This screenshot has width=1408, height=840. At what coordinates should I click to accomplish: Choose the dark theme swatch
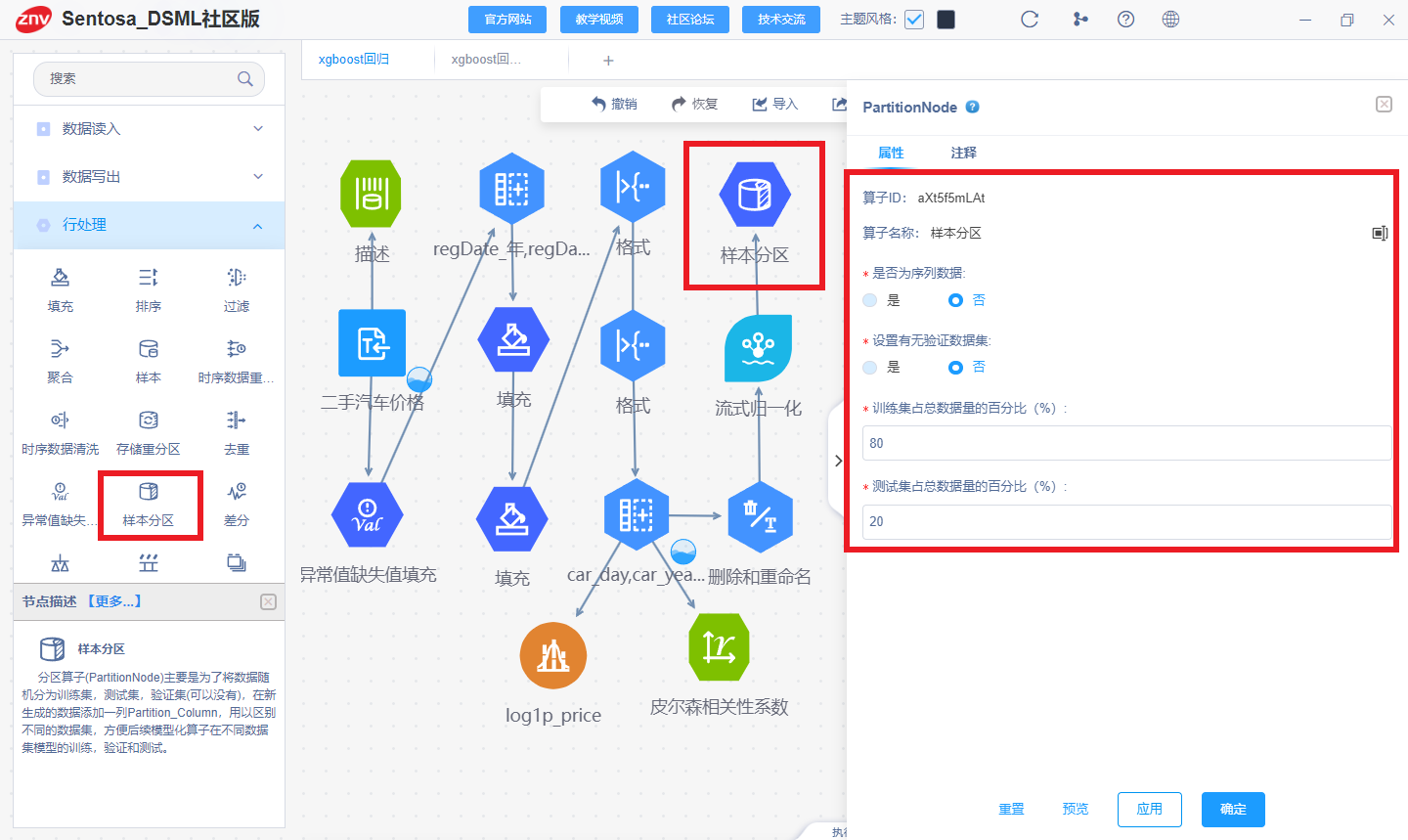point(946,20)
